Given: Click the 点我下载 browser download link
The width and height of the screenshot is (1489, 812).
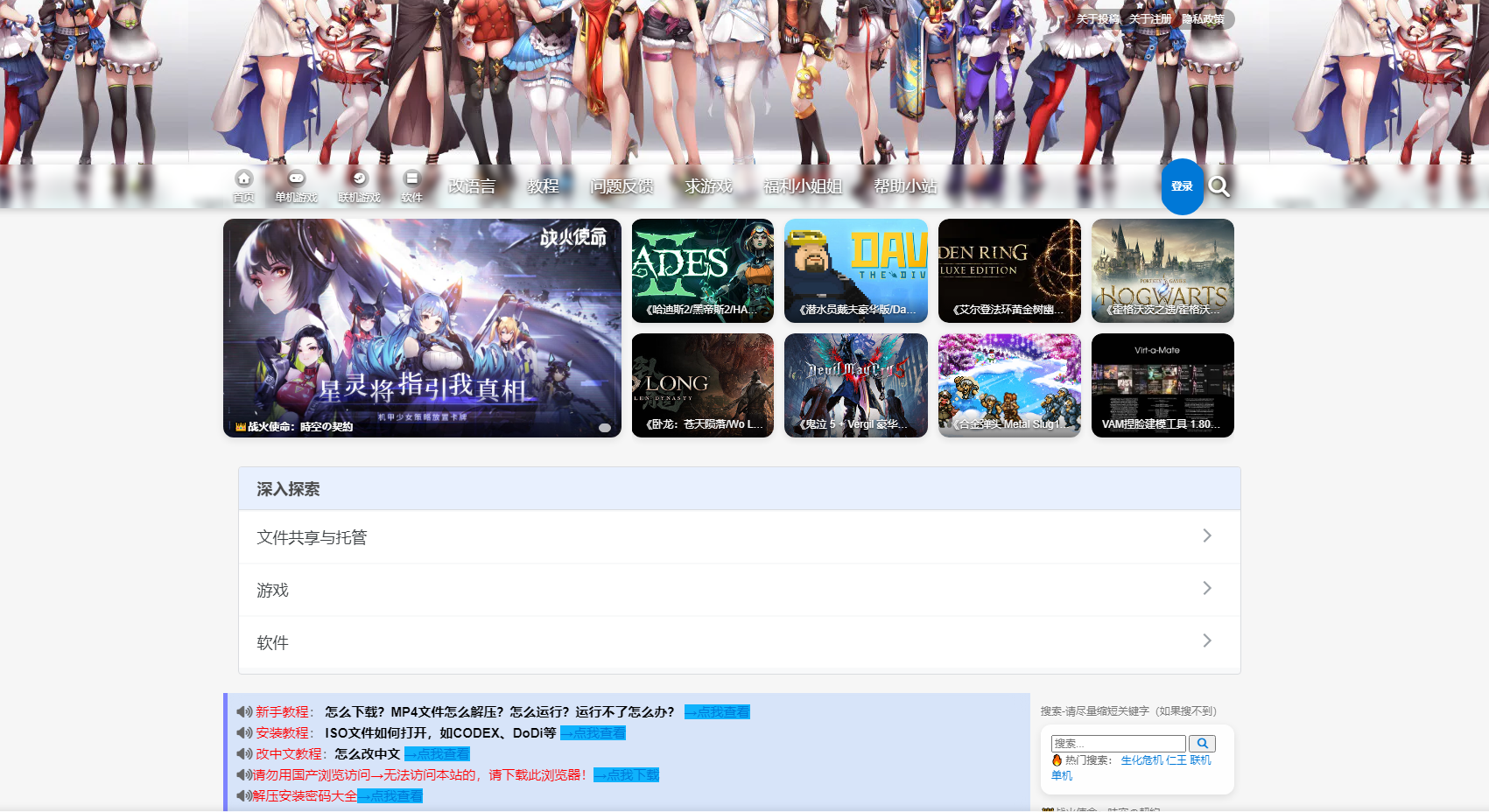Looking at the screenshot, I should (x=626, y=775).
